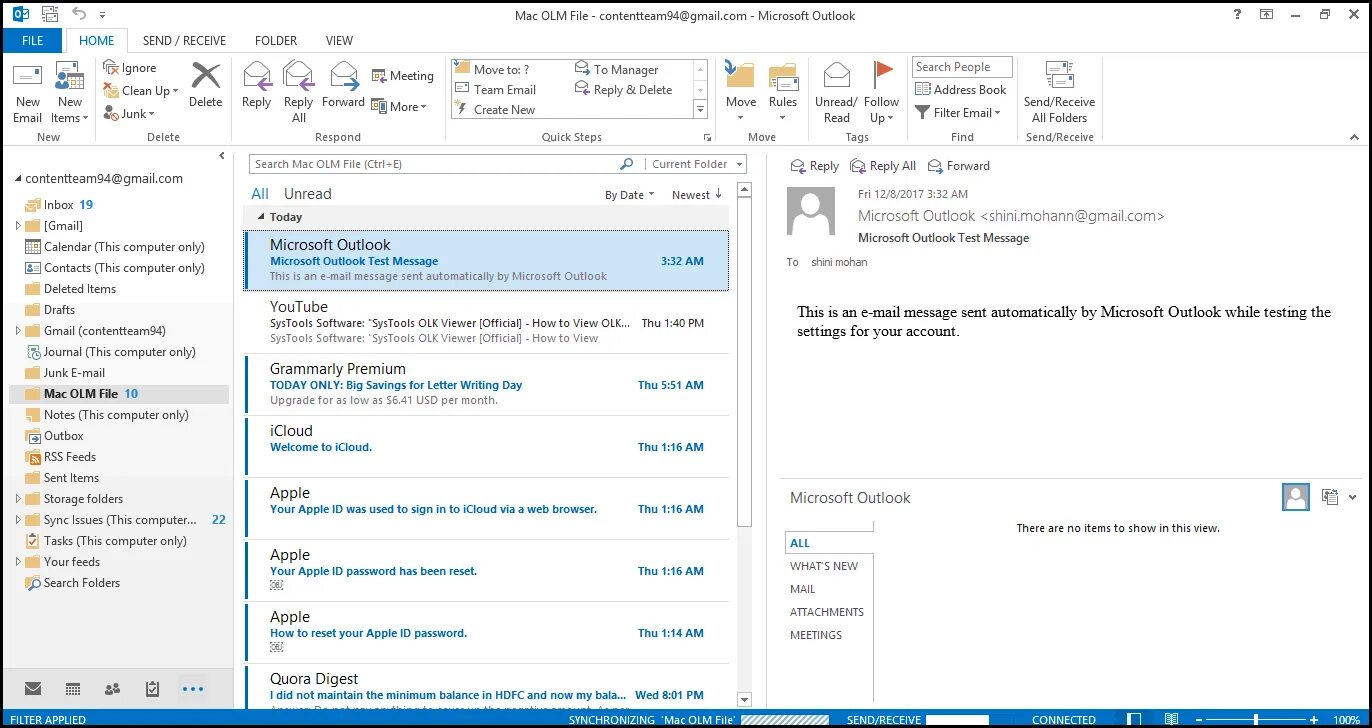1372x728 pixels.
Task: Collapse the contentteam94@gmail.com account tree
Action: 18,179
